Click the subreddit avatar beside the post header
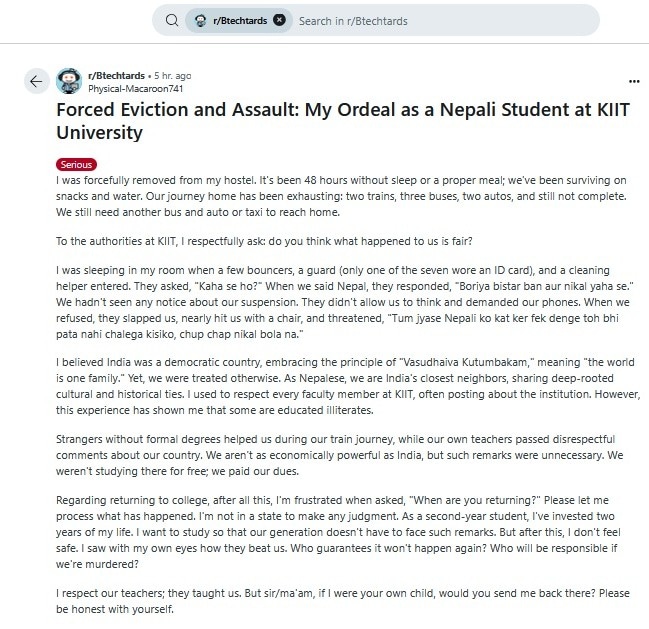The width and height of the screenshot is (649, 629). click(x=69, y=81)
